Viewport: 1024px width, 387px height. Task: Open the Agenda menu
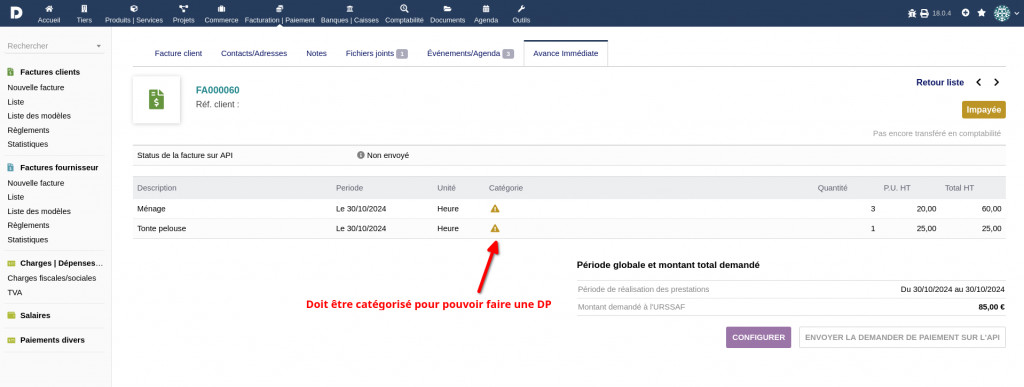pyautogui.click(x=486, y=14)
